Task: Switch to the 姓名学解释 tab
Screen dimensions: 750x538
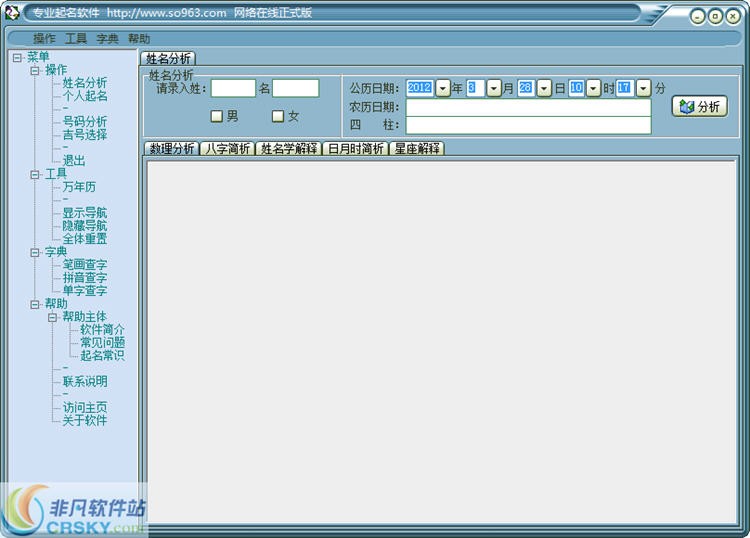Action: [x=289, y=148]
